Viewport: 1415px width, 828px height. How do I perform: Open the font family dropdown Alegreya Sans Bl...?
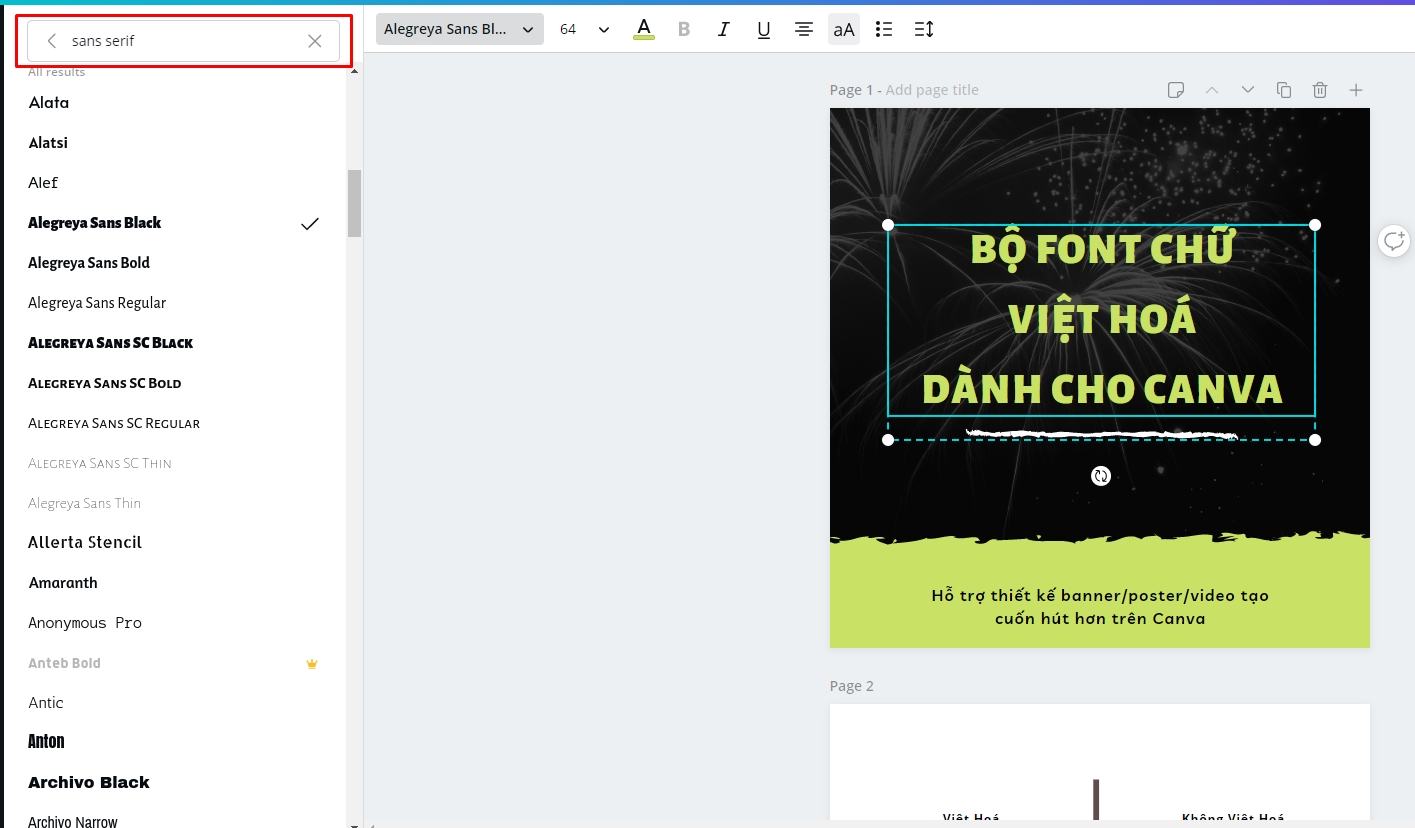click(460, 29)
